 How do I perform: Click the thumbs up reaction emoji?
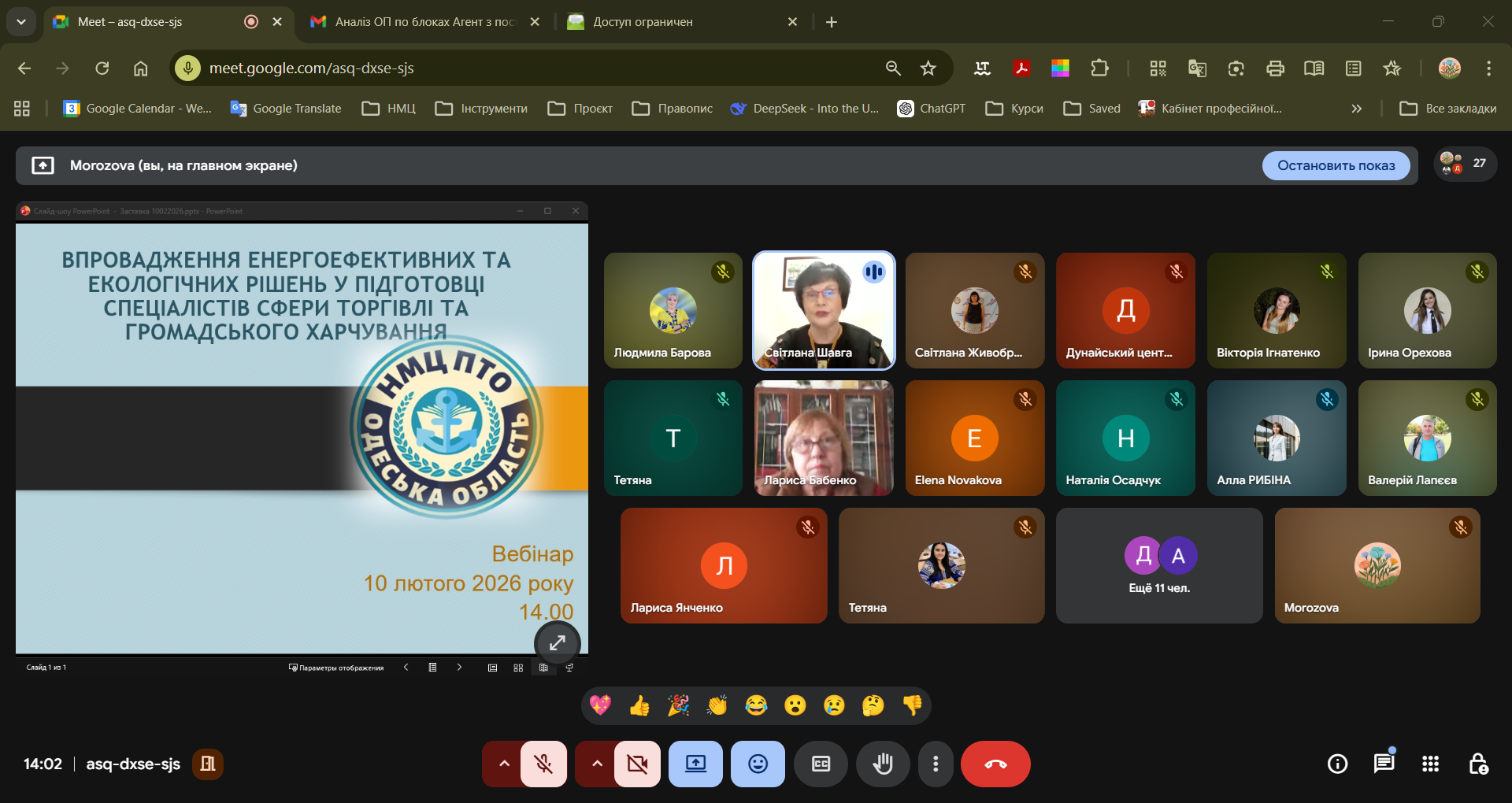[639, 705]
